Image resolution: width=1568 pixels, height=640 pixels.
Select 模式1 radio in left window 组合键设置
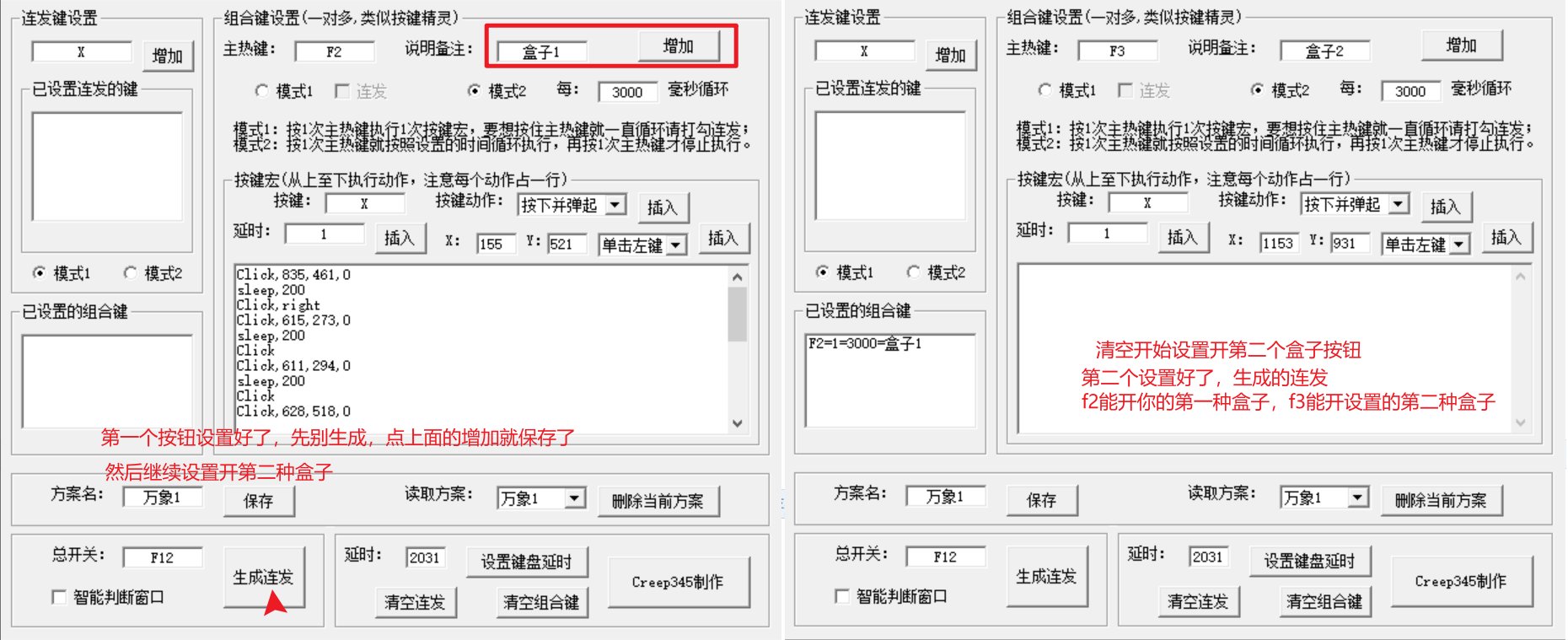pyautogui.click(x=262, y=90)
